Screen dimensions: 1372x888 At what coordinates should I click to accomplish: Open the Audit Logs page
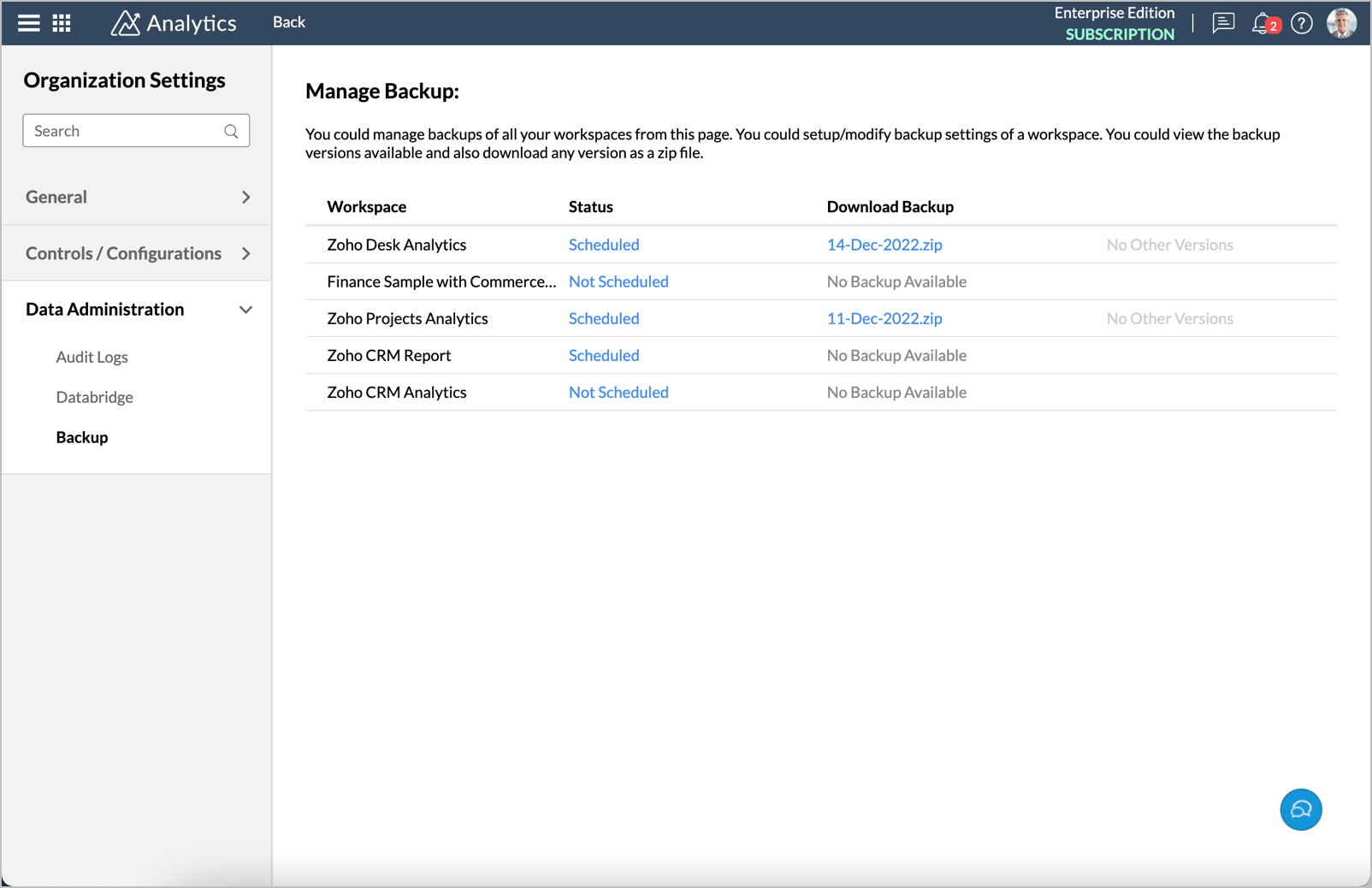pyautogui.click(x=92, y=357)
